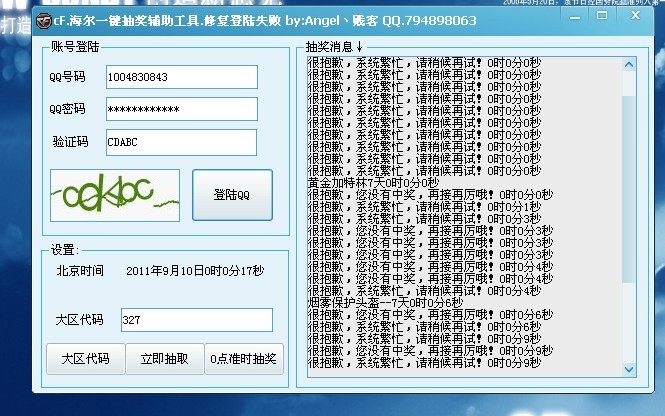Click the 您没有中奖 line at 0时0分0秒
Screen dimensions: 665x416
click(430, 195)
